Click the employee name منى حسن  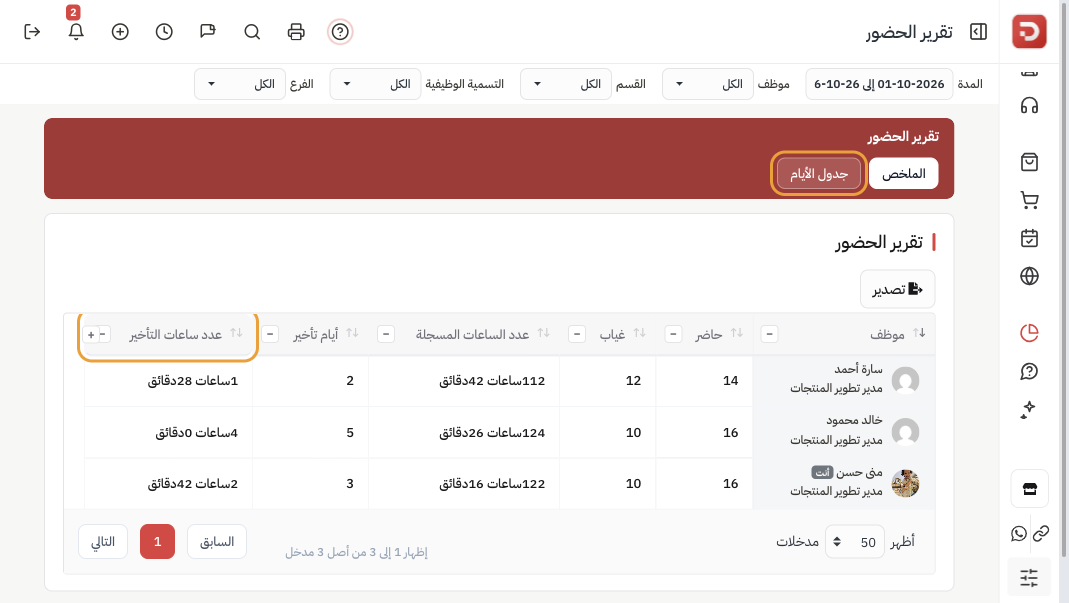[860, 472]
